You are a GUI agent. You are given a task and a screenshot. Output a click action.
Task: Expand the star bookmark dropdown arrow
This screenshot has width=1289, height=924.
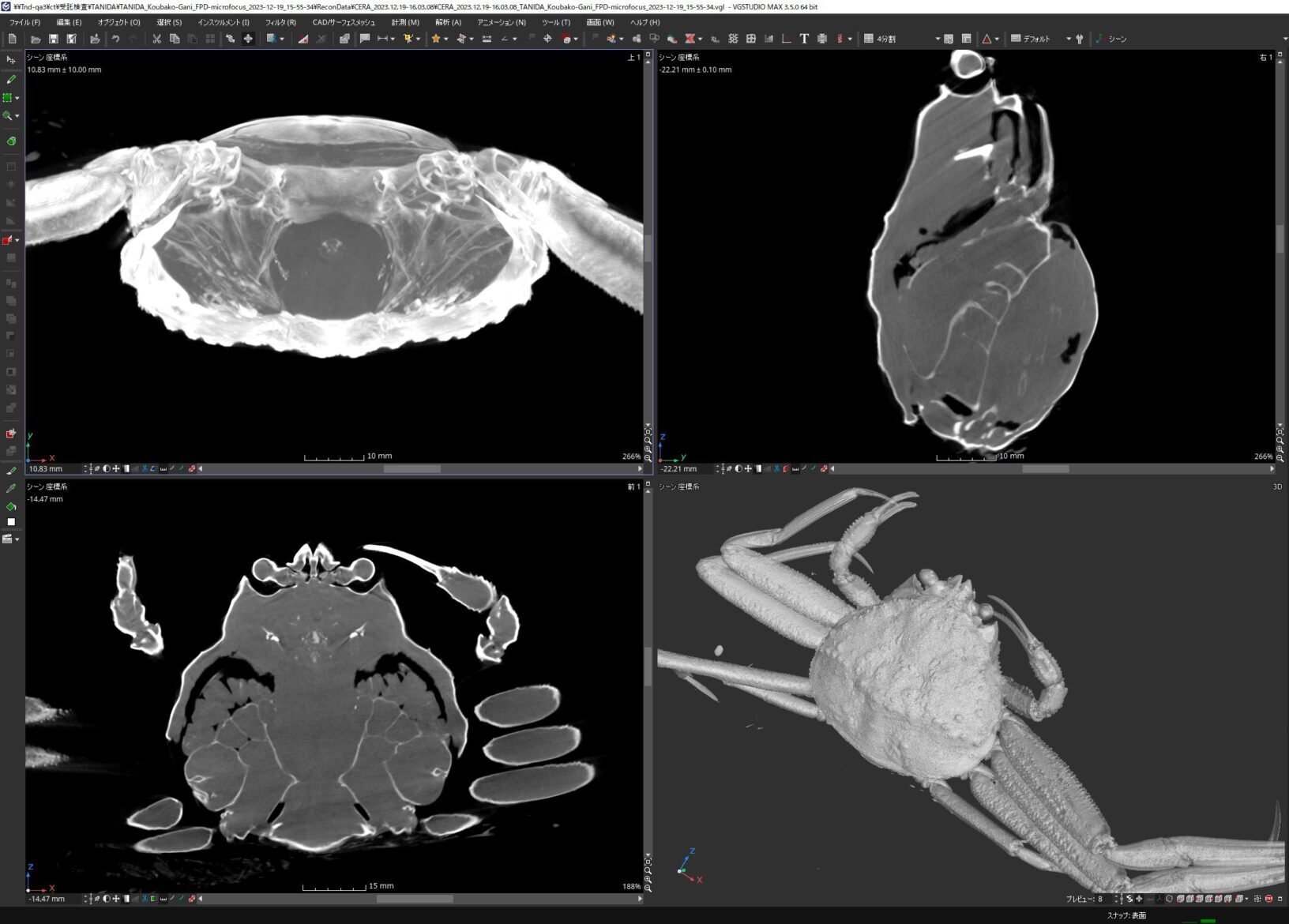(x=445, y=39)
